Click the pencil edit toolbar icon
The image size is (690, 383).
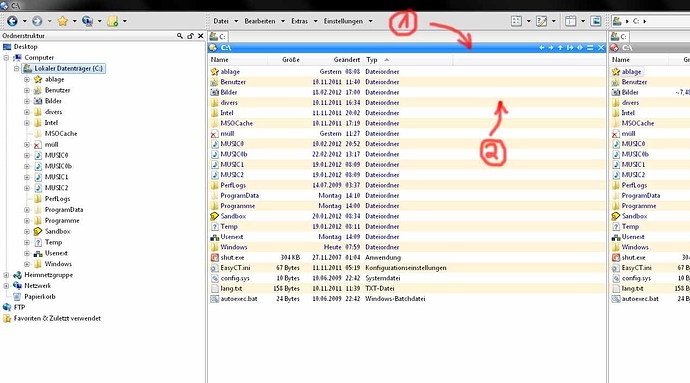541,21
